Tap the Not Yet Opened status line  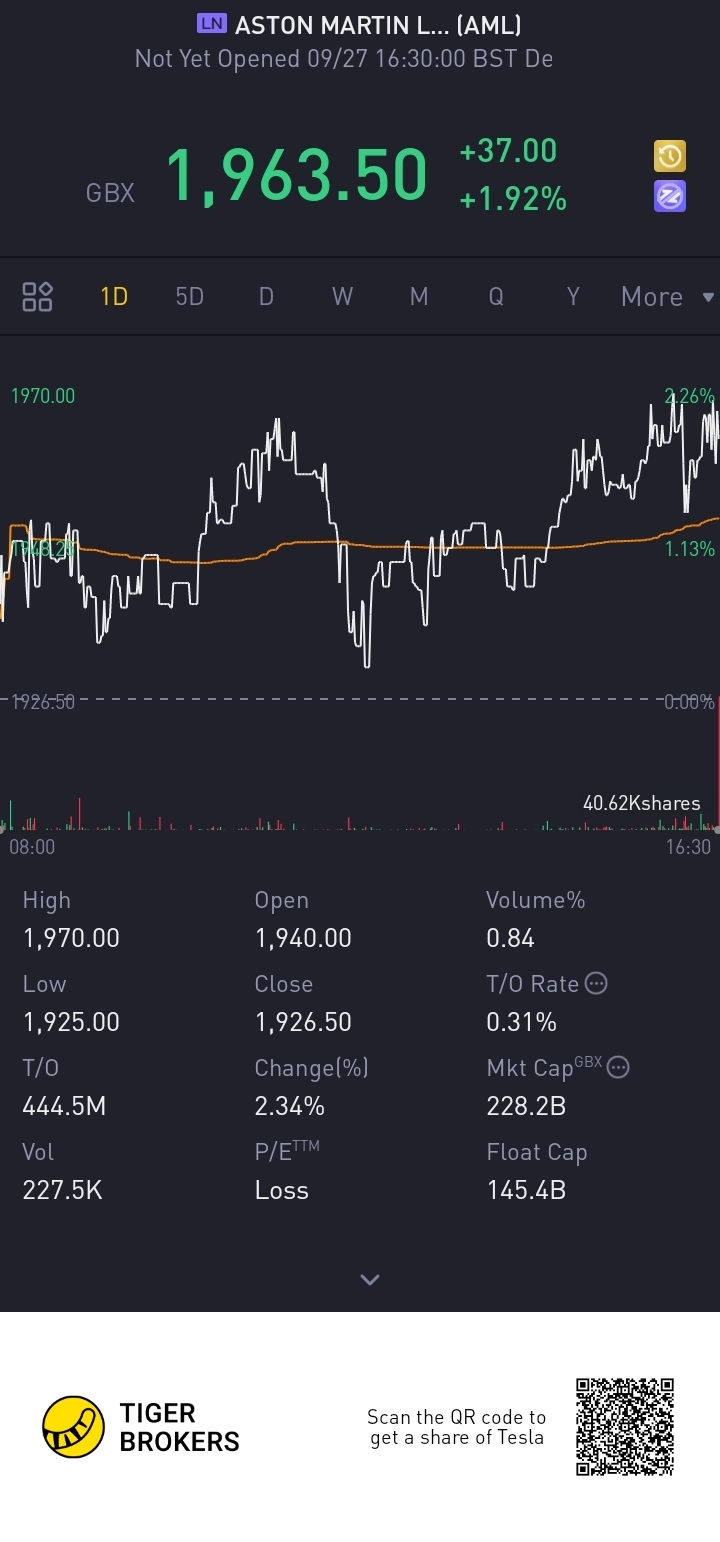[344, 59]
